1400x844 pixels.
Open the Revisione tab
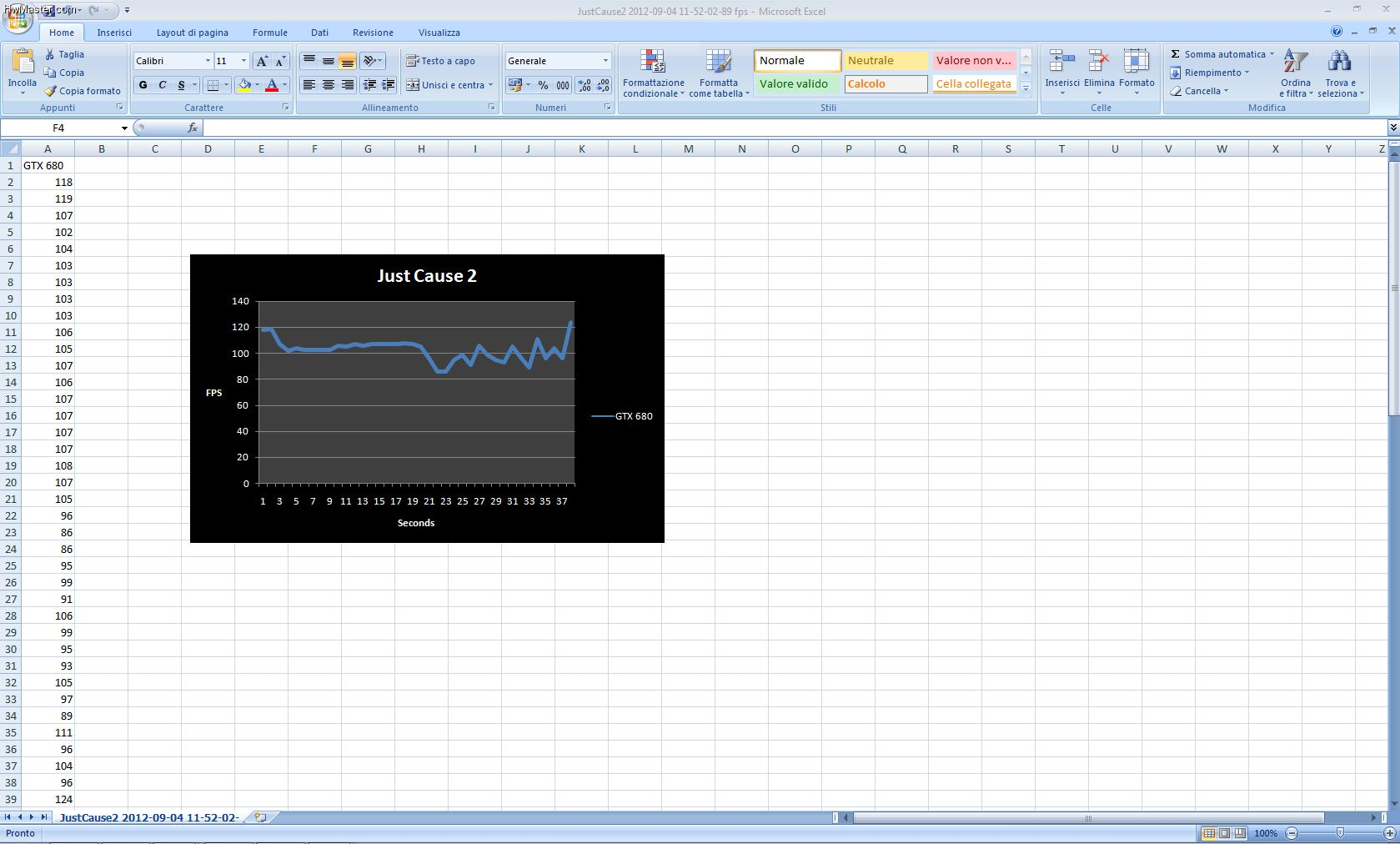pos(373,33)
